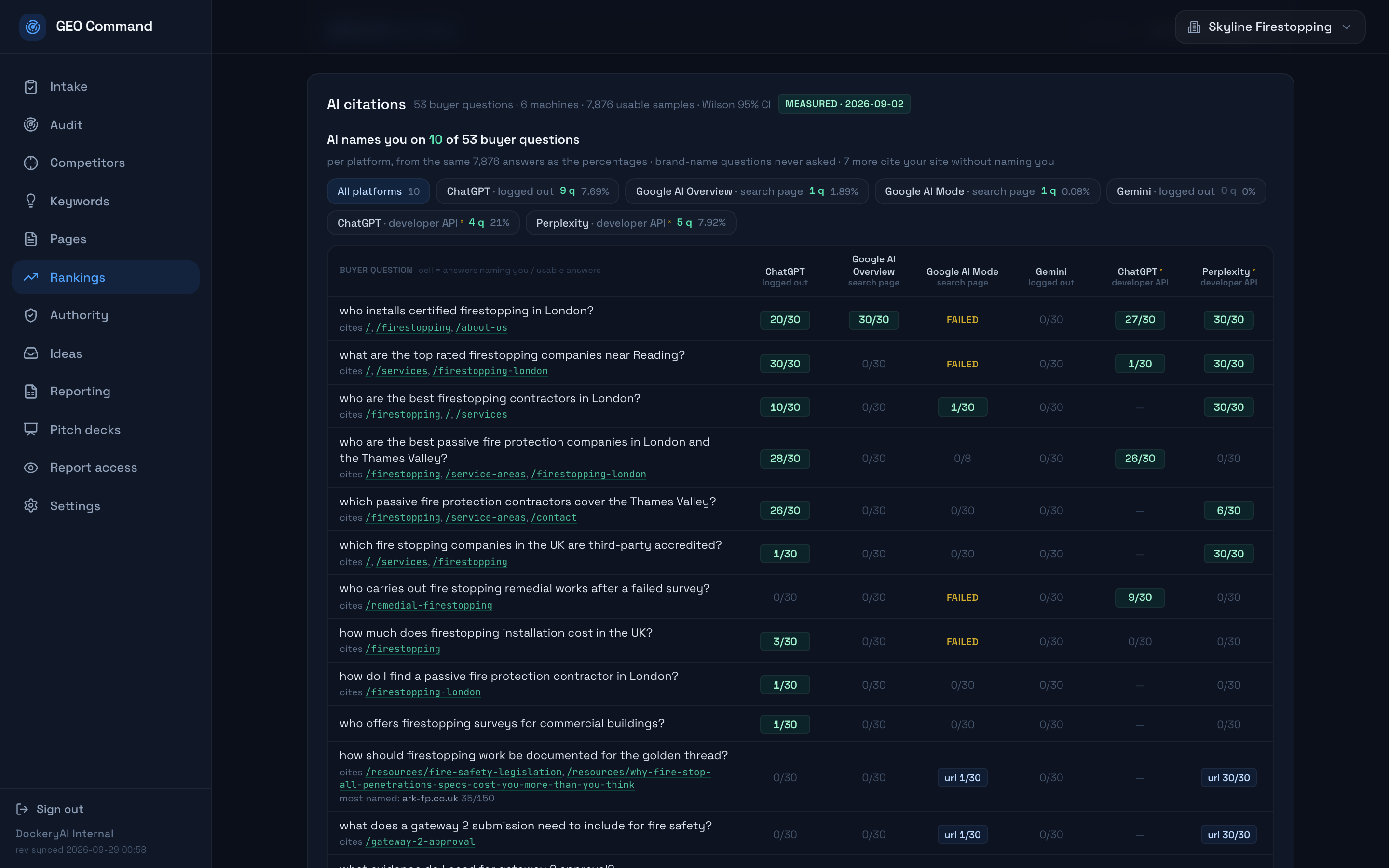Click the Report access eye icon
Viewport: 1389px width, 868px height.
coord(31,468)
